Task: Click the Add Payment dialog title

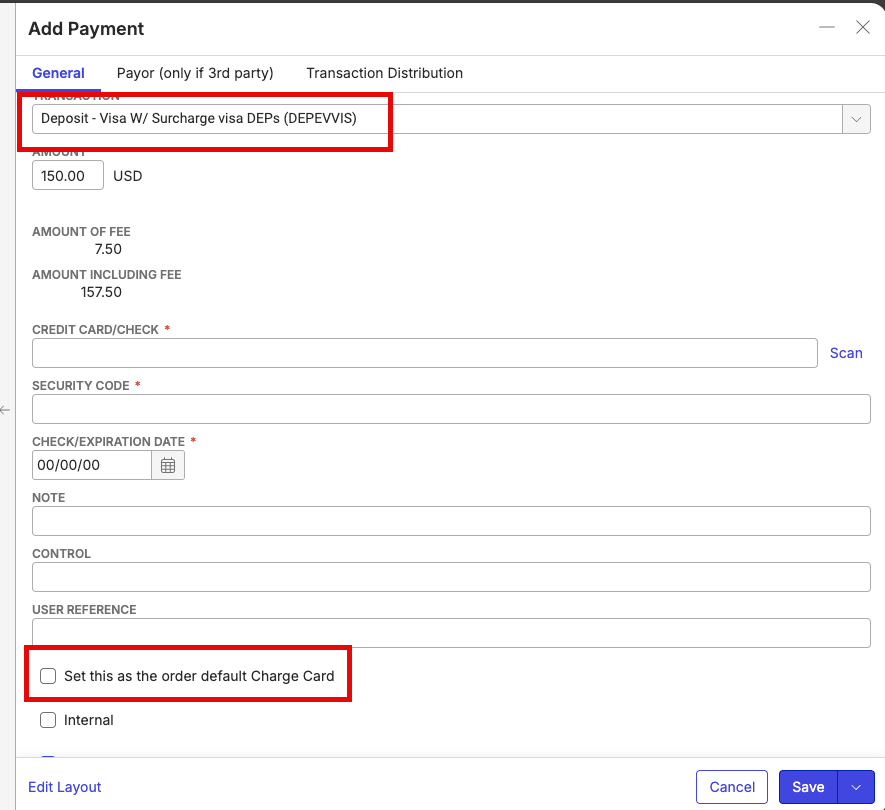Action: click(86, 29)
